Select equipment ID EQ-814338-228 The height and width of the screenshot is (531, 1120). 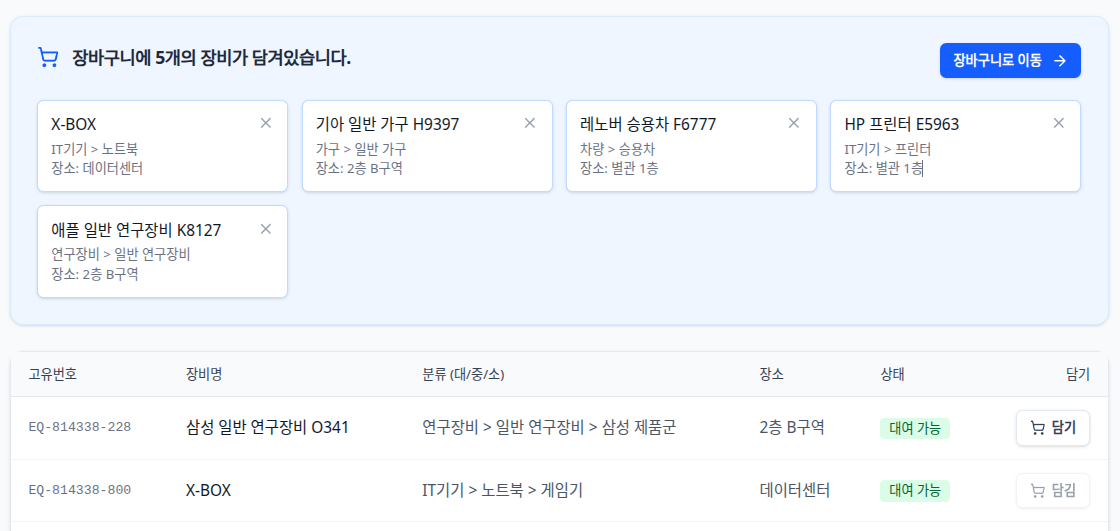click(x=80, y=427)
